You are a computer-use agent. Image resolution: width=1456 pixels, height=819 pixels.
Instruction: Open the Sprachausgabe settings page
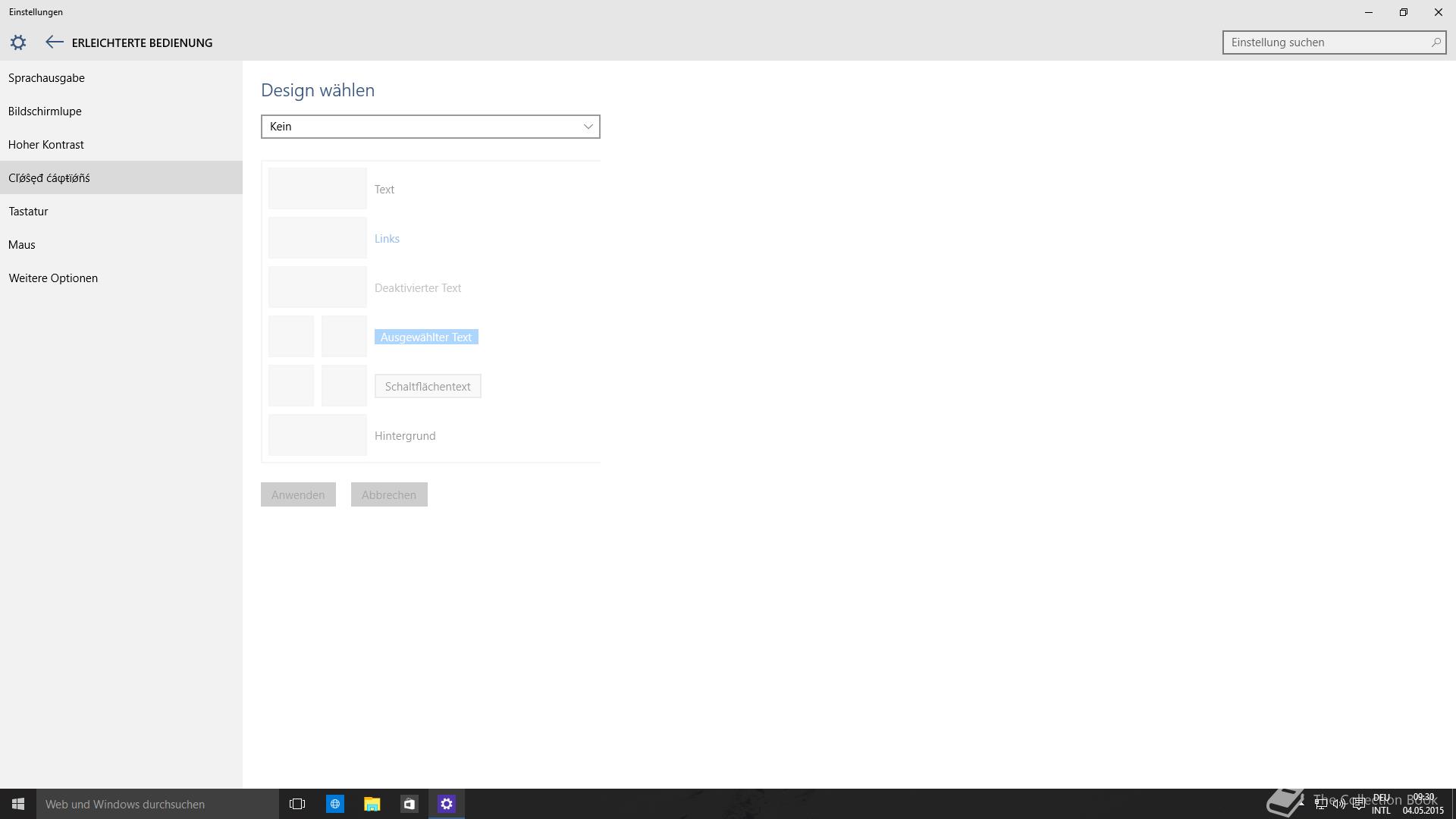(46, 78)
